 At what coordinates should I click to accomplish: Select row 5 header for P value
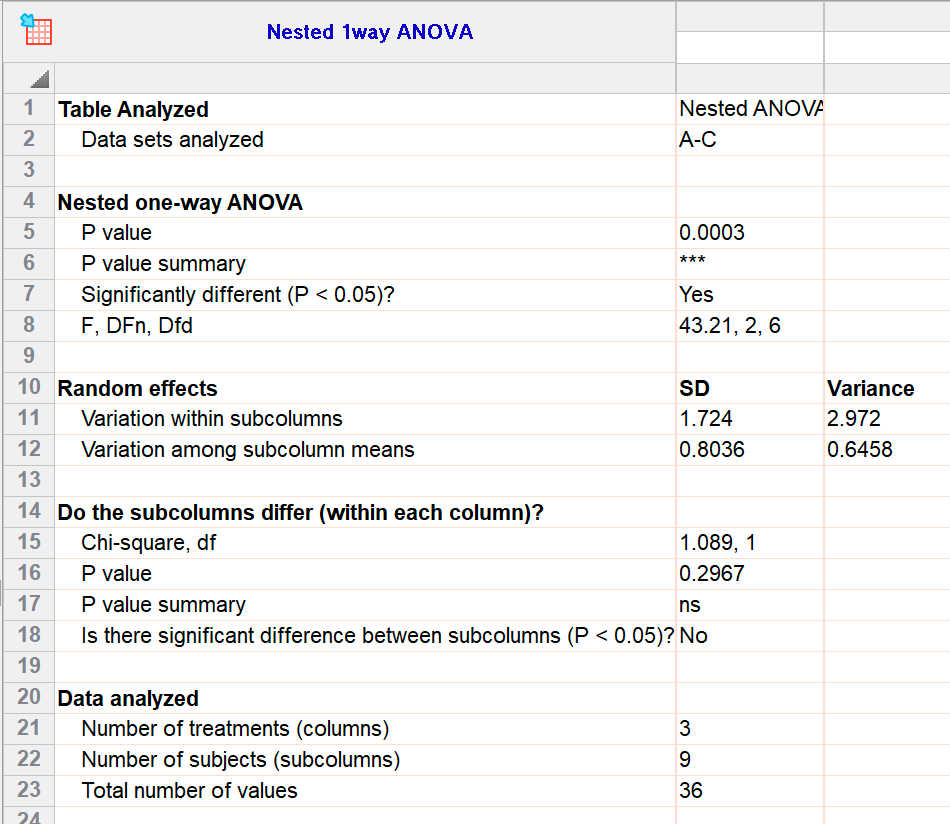tap(28, 233)
